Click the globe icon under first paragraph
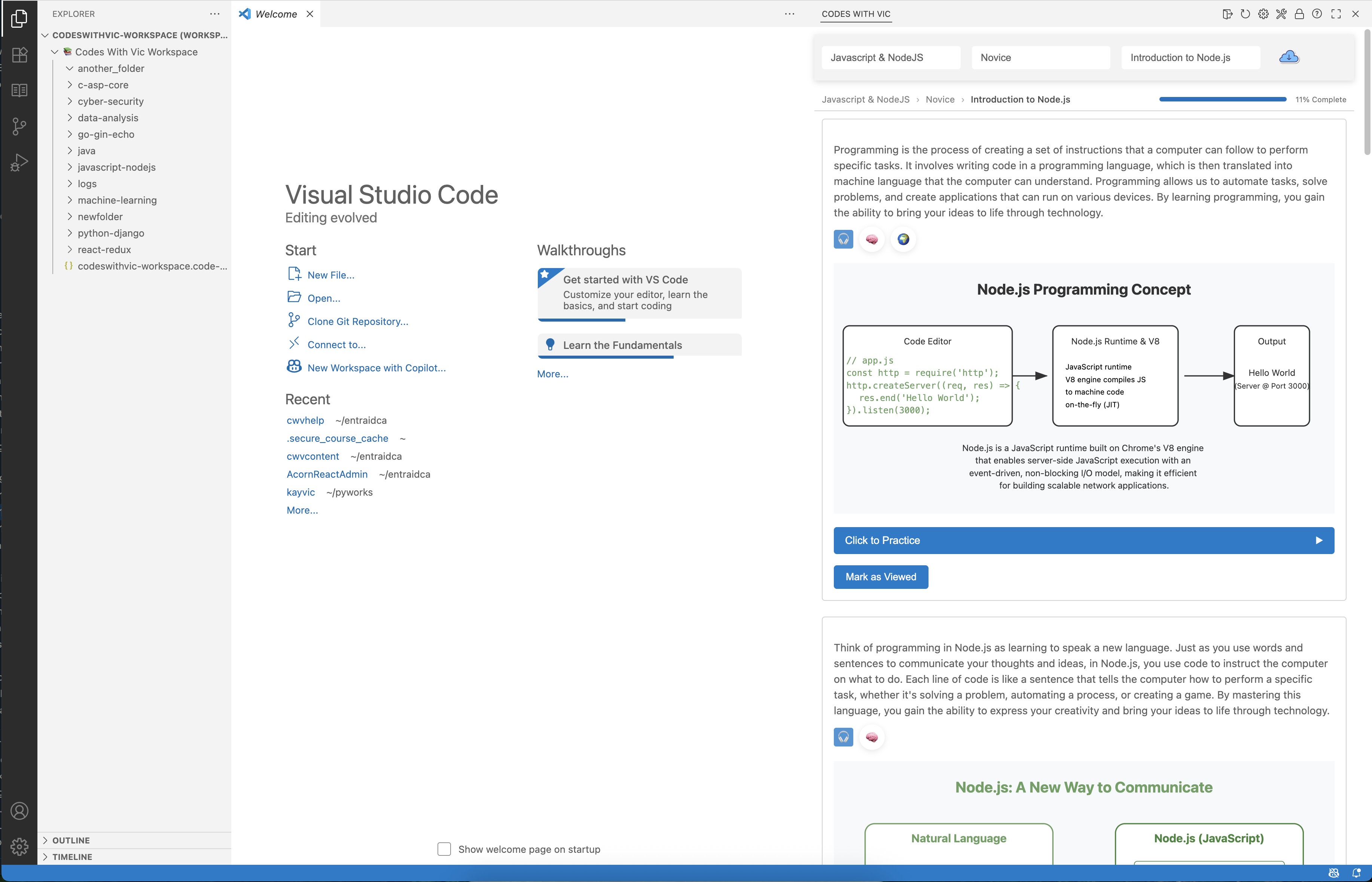This screenshot has width=1372, height=882. tap(903, 239)
